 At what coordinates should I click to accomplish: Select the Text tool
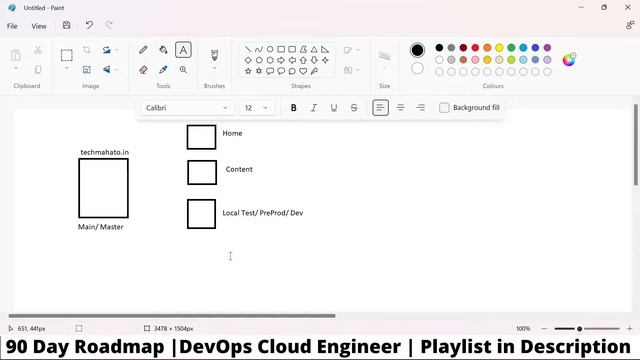pyautogui.click(x=183, y=50)
